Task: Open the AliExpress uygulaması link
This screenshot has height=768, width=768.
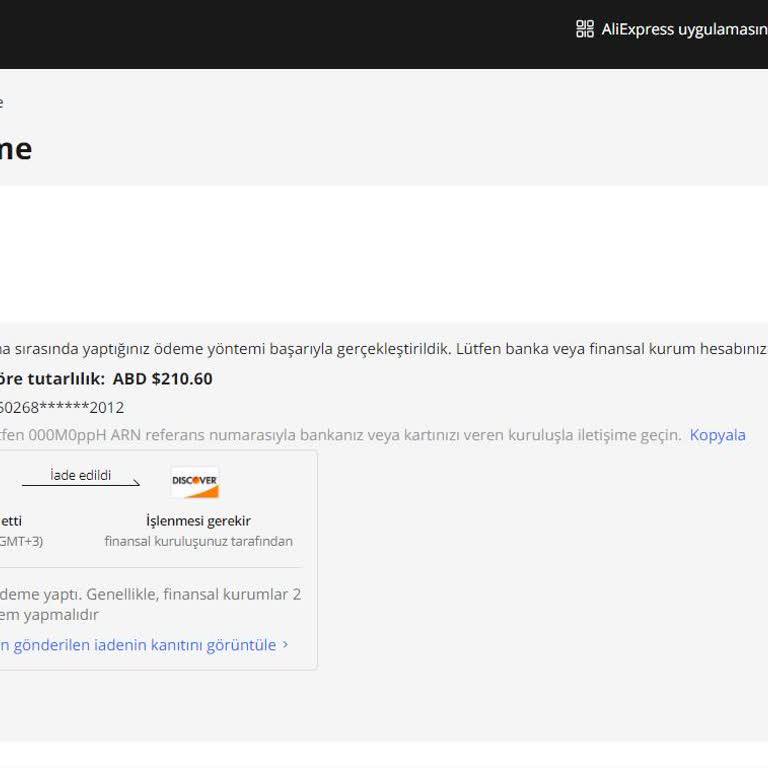Action: tap(684, 29)
